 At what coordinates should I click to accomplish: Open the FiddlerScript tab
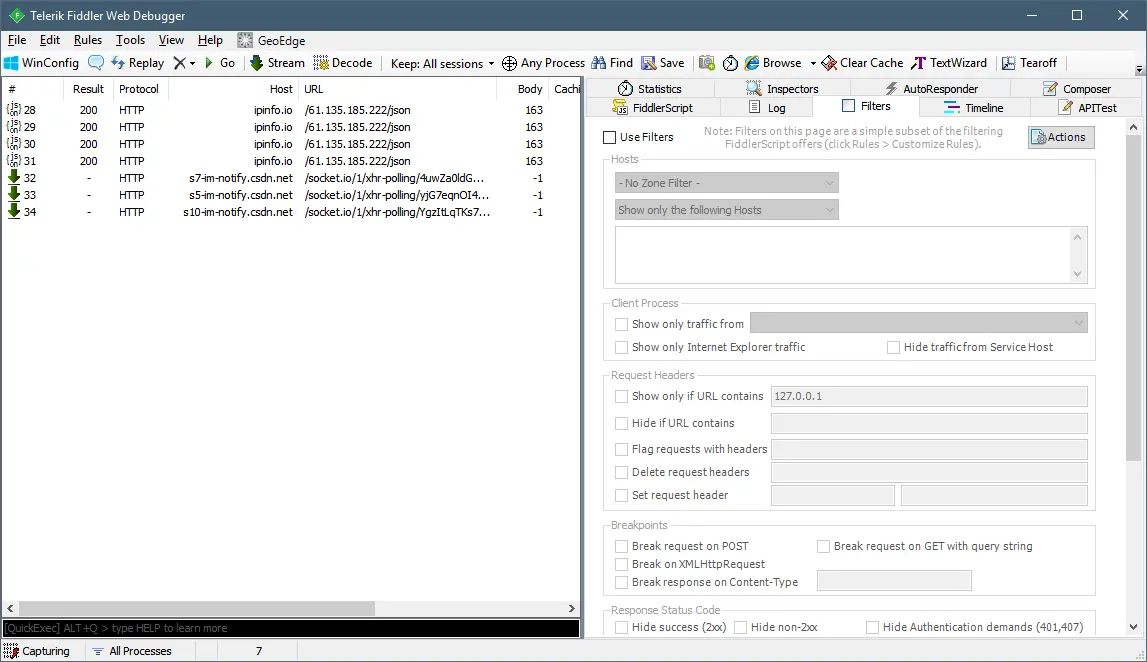click(x=653, y=108)
